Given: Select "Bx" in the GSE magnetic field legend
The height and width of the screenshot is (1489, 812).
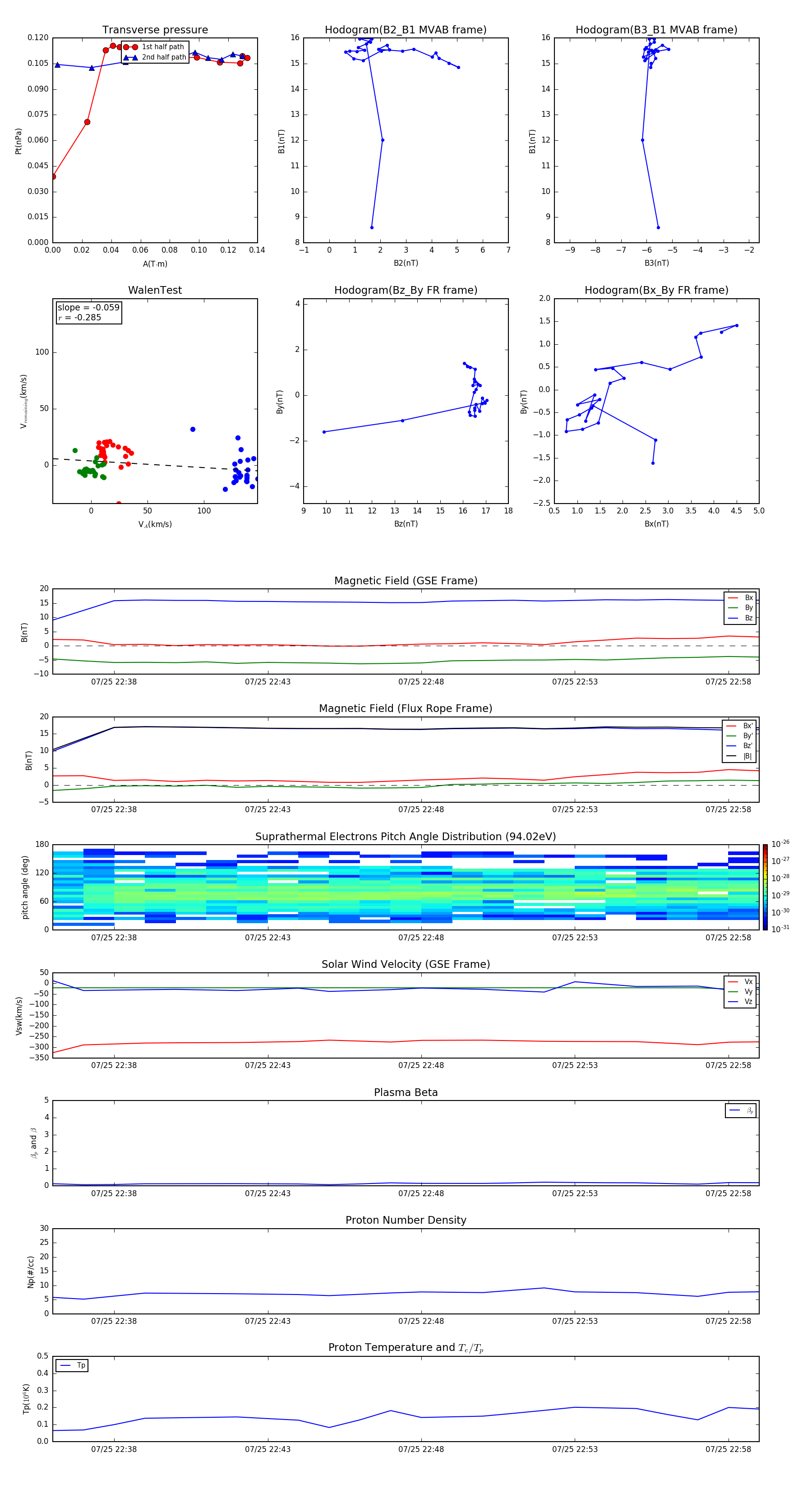Looking at the screenshot, I should click(x=740, y=598).
